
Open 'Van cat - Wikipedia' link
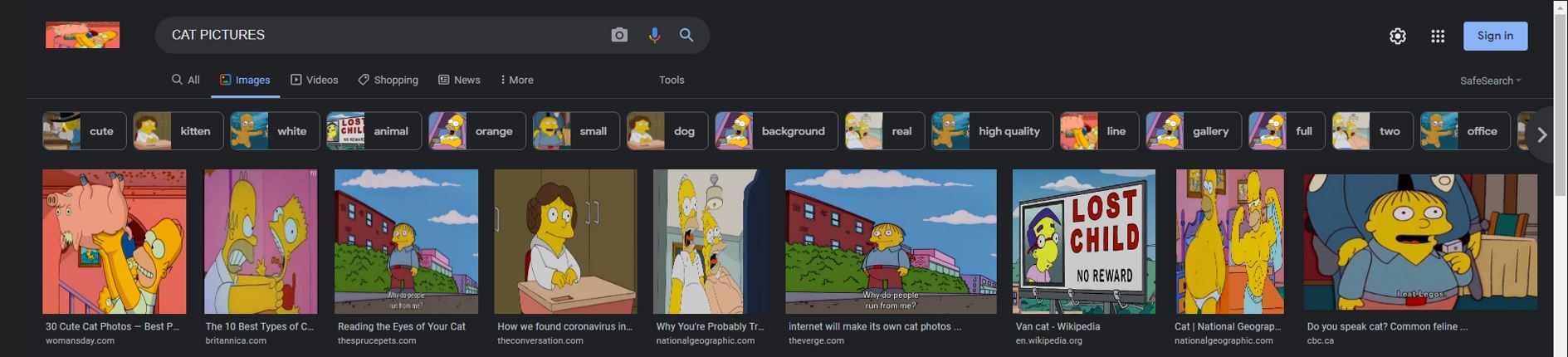click(x=1058, y=327)
